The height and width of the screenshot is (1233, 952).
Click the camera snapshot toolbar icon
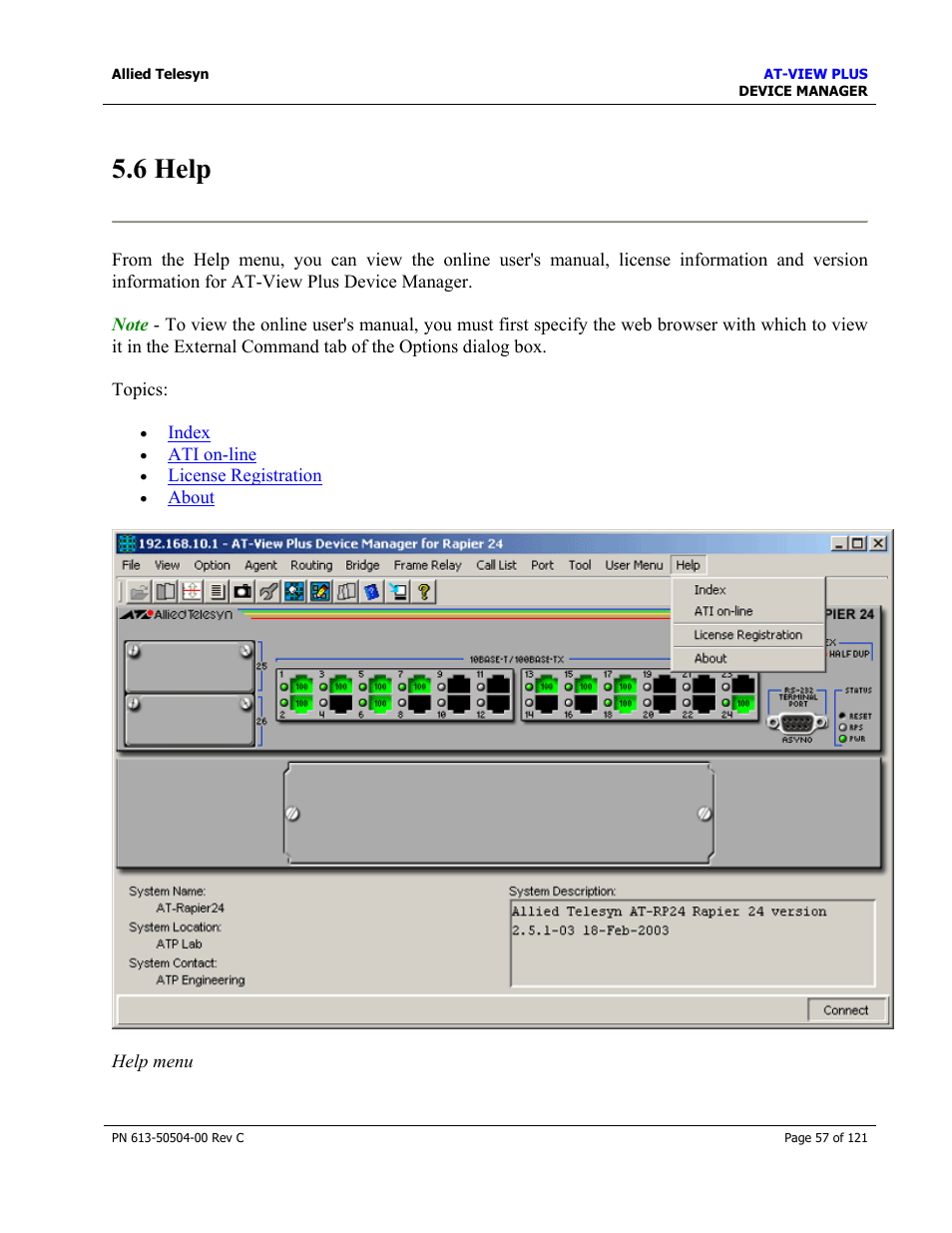click(242, 591)
